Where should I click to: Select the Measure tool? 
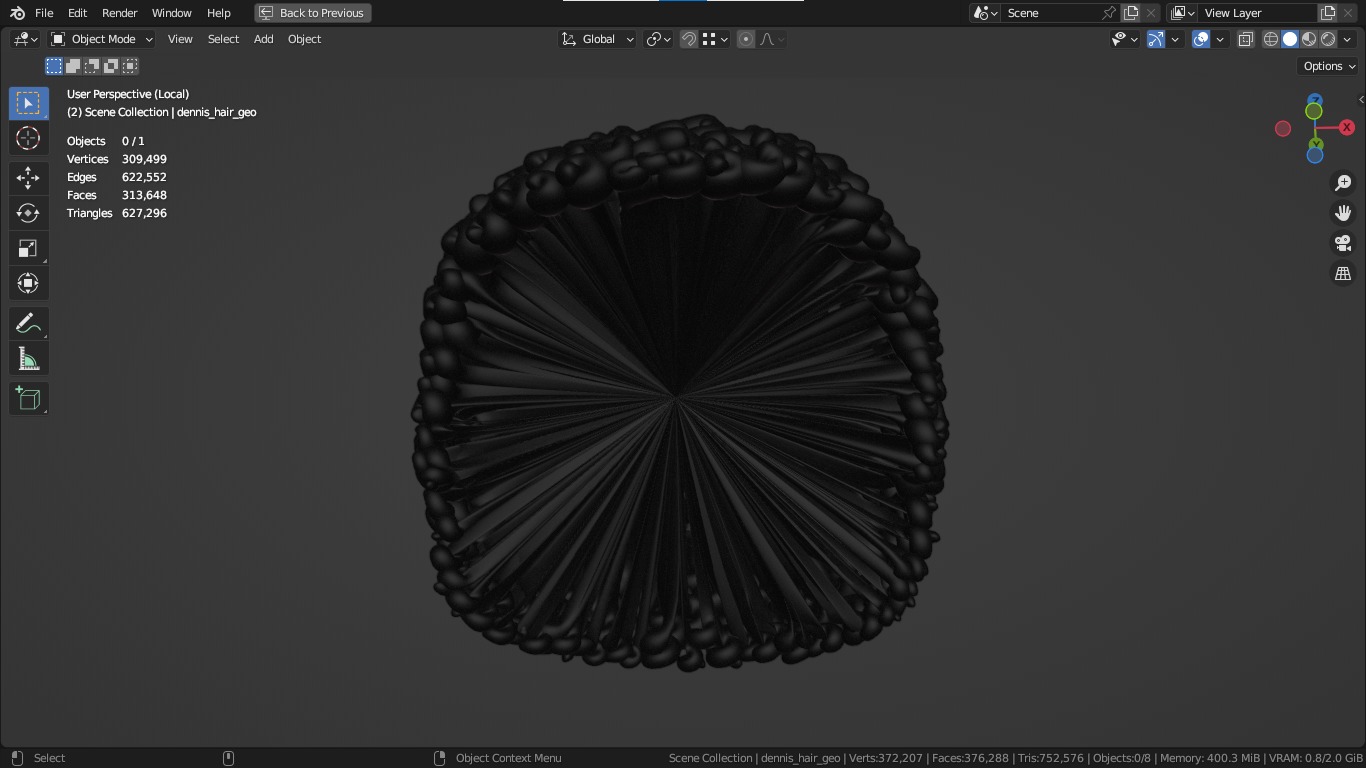(28, 359)
